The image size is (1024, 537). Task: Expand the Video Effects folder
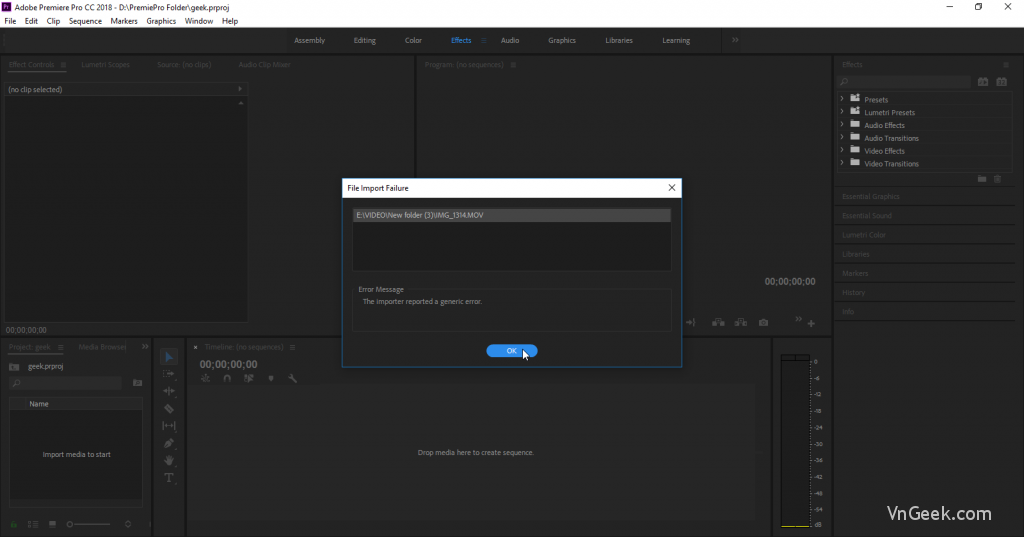pos(842,150)
